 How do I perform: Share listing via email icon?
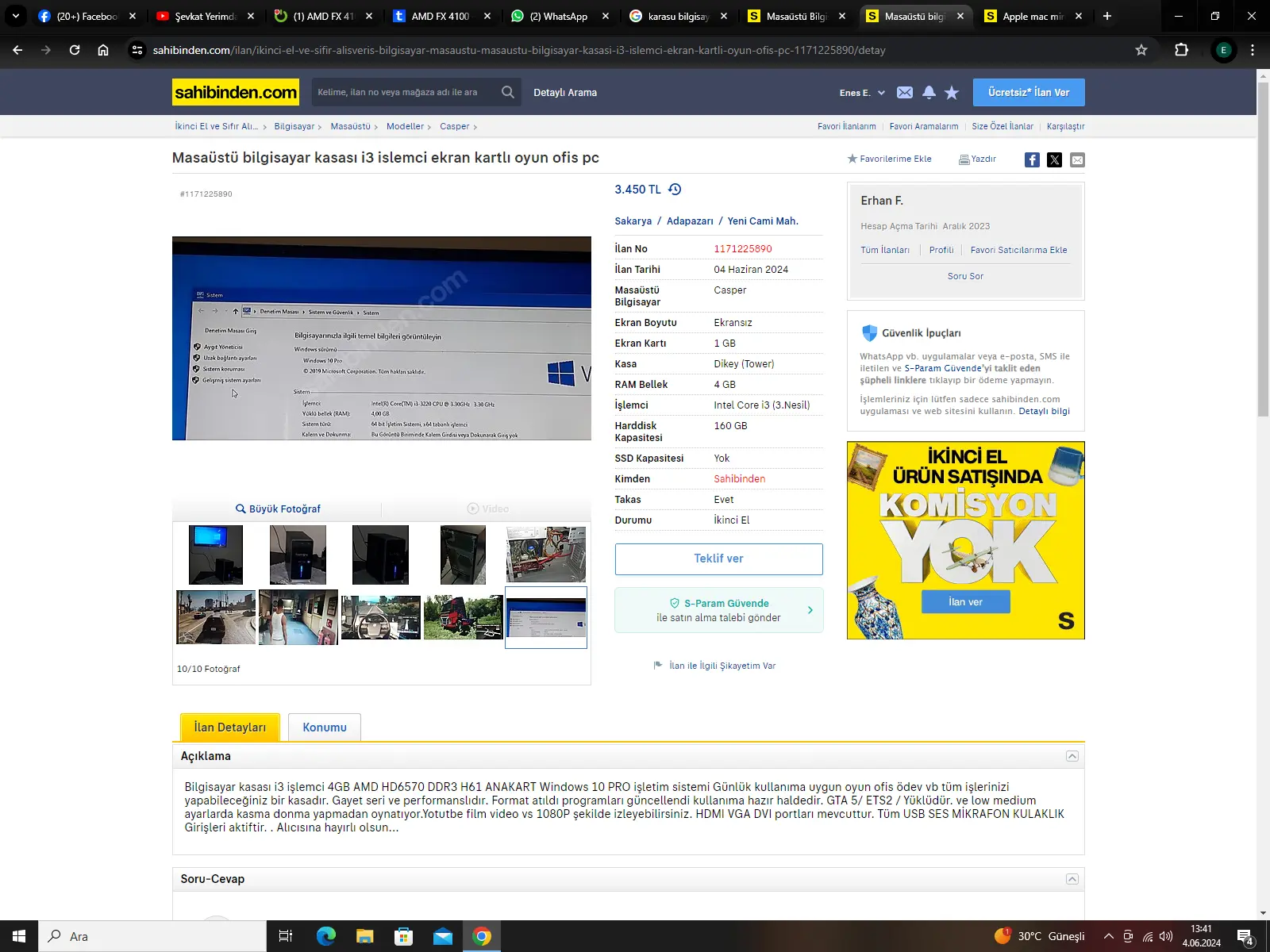pos(1077,159)
